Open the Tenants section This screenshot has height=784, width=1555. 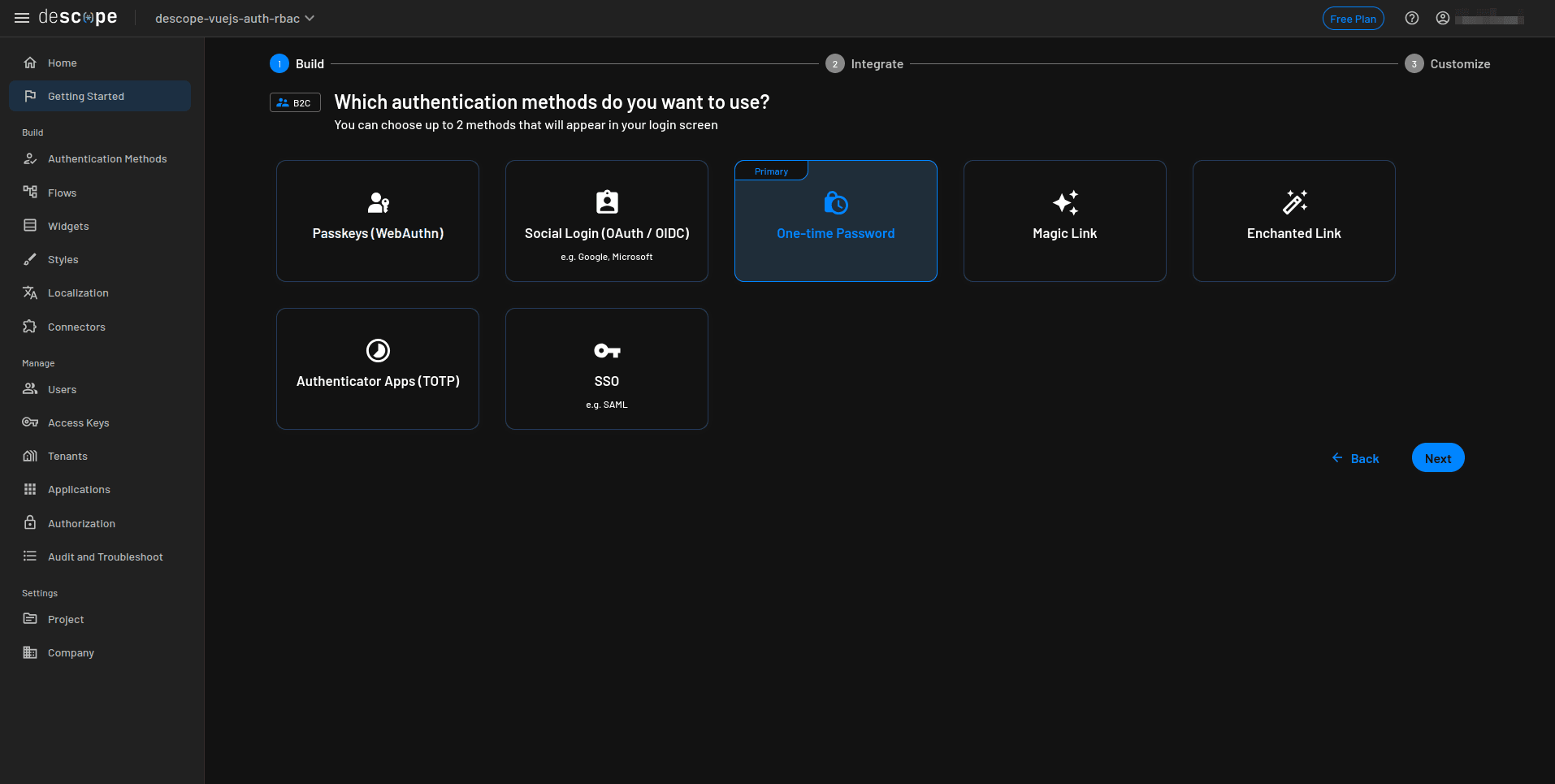click(x=67, y=456)
